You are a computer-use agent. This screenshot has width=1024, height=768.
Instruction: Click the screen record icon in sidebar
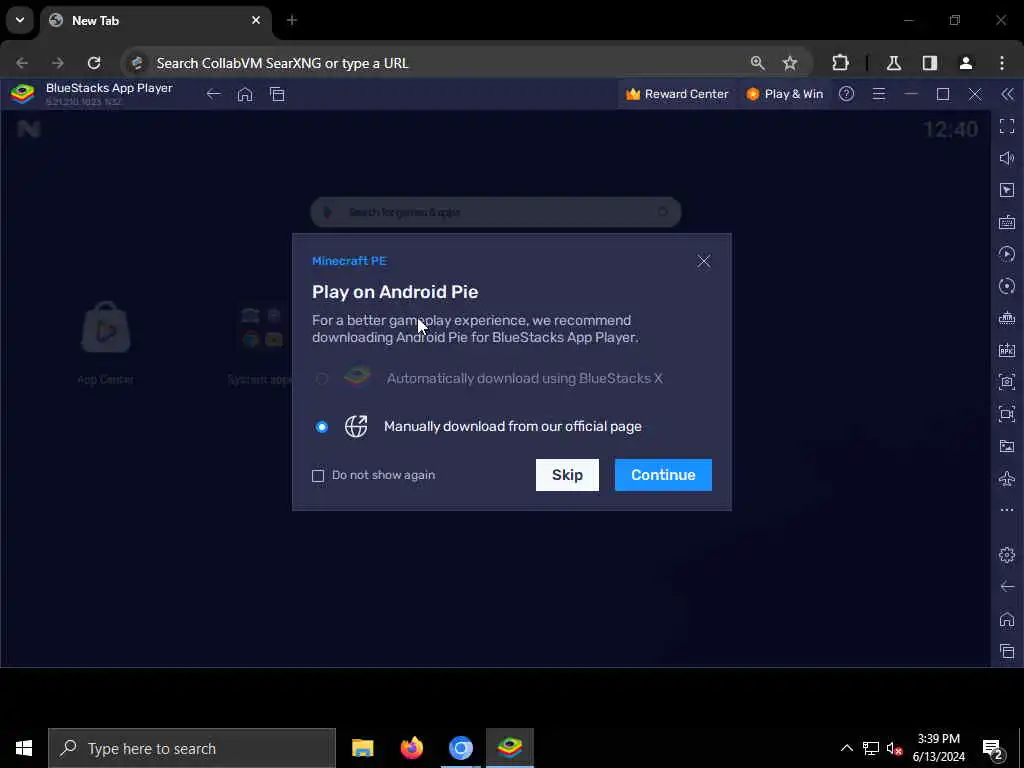coord(1007,413)
